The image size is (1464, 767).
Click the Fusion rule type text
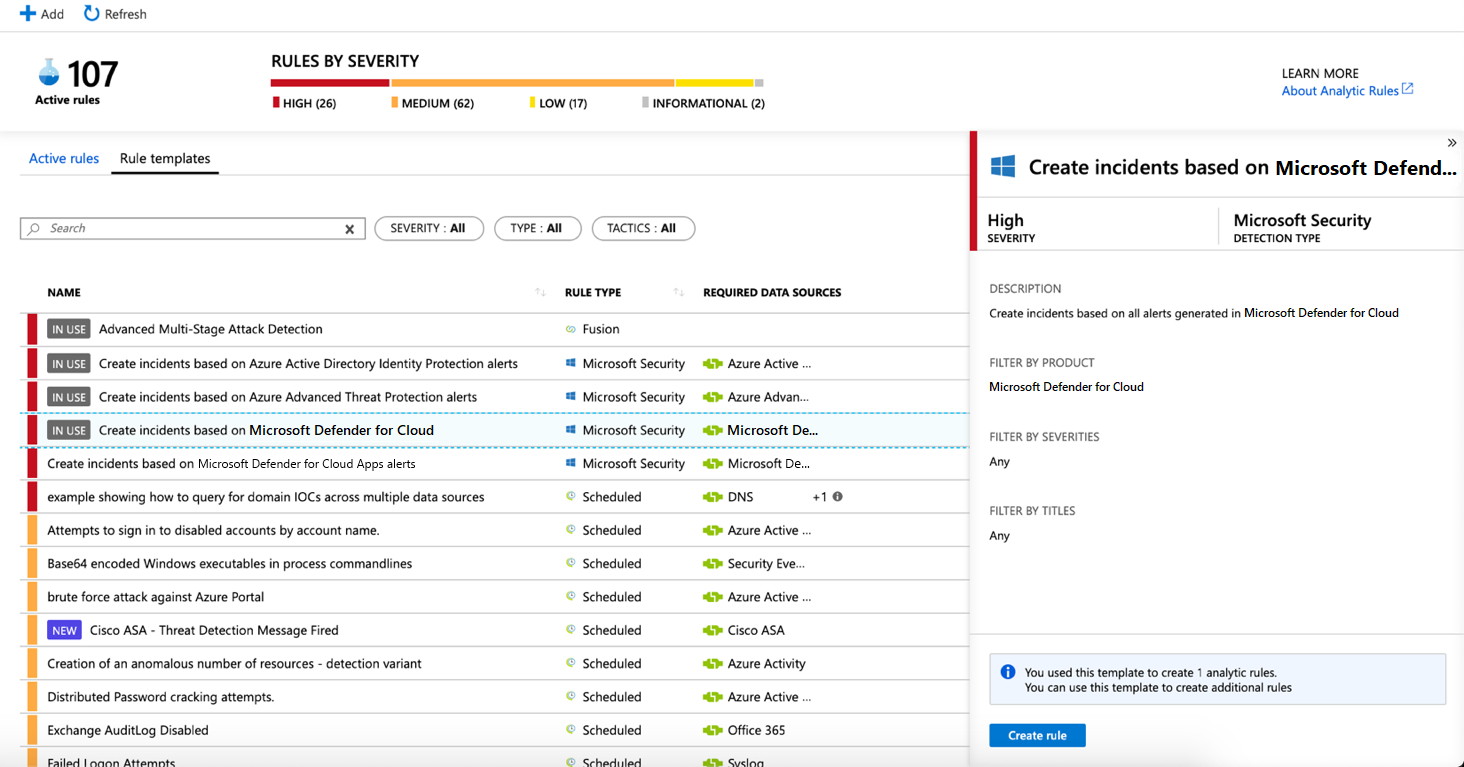click(x=601, y=329)
